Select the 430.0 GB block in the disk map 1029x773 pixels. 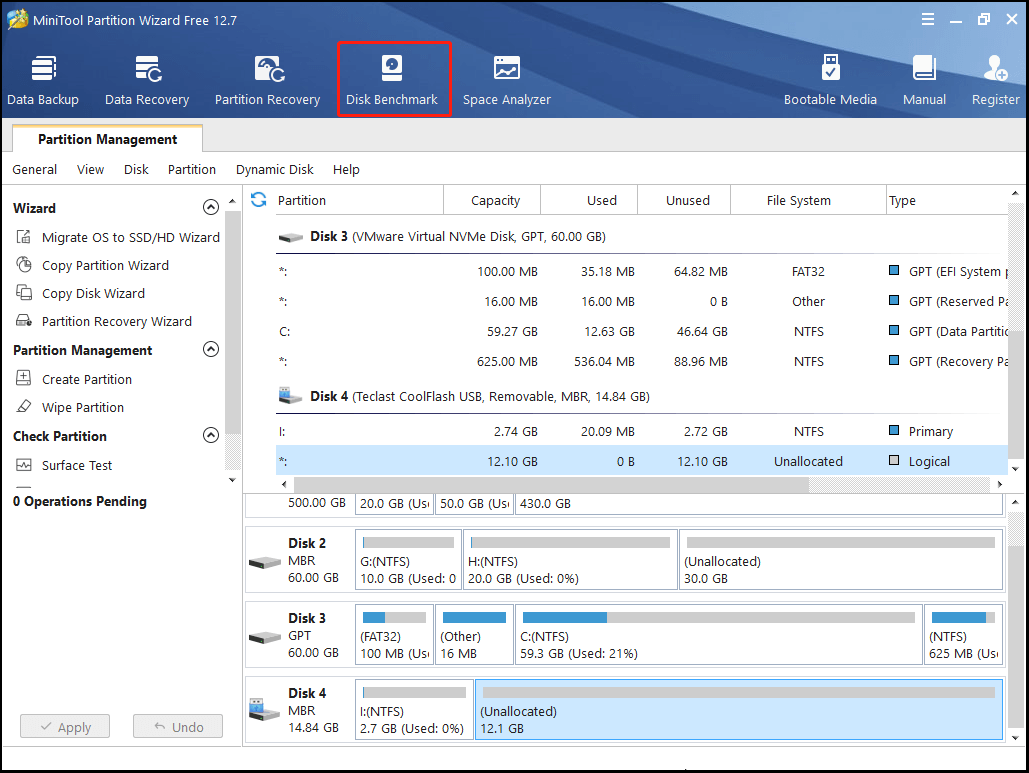point(759,504)
